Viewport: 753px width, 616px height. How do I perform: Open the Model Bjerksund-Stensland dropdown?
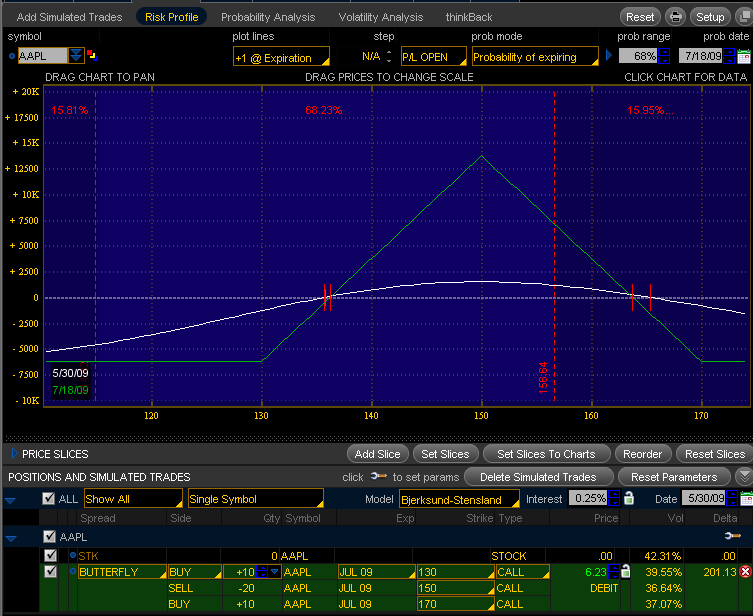point(459,498)
